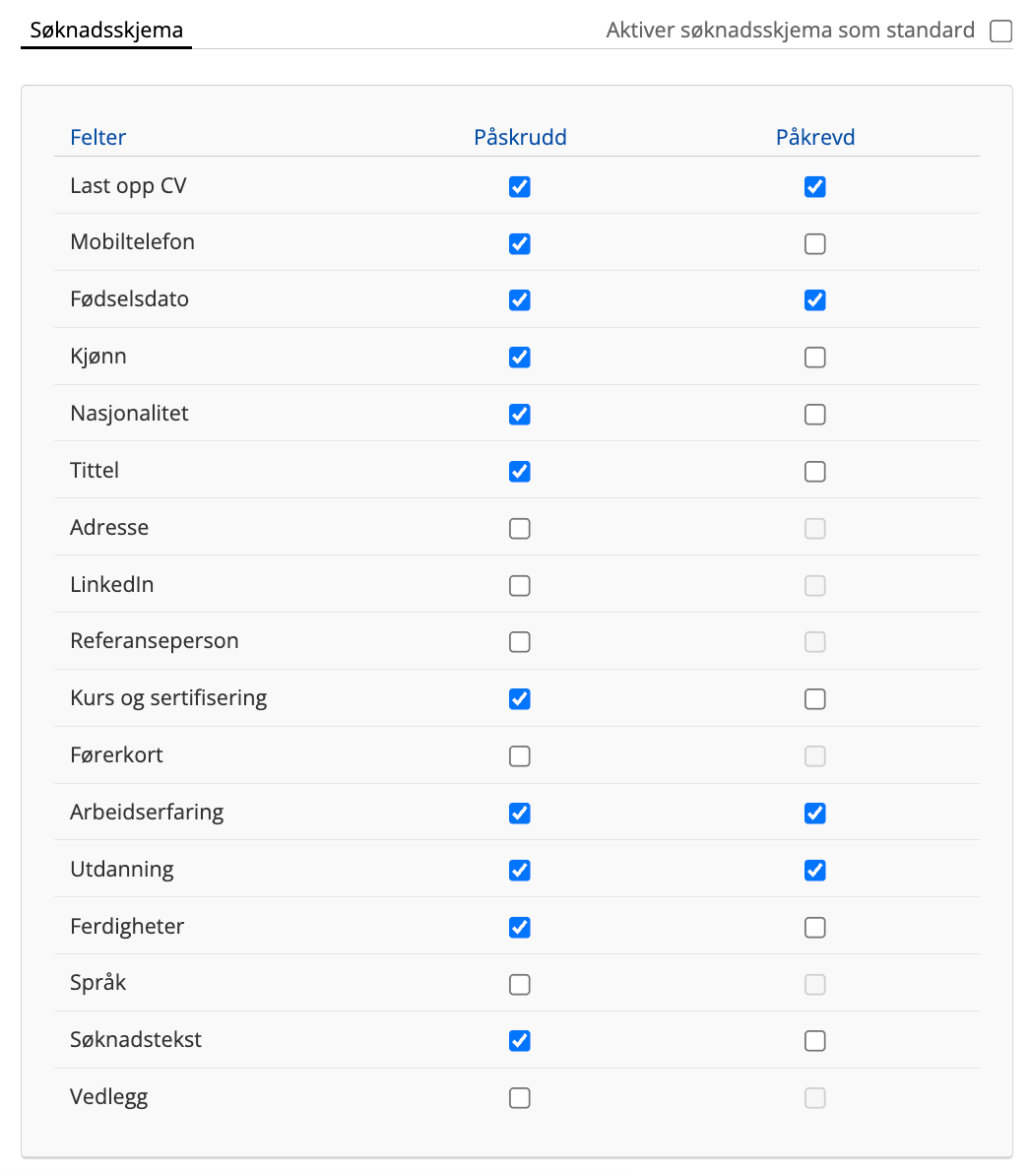Require Kurs og sertifisering field
Screen dimensions: 1030x1176
(815, 699)
